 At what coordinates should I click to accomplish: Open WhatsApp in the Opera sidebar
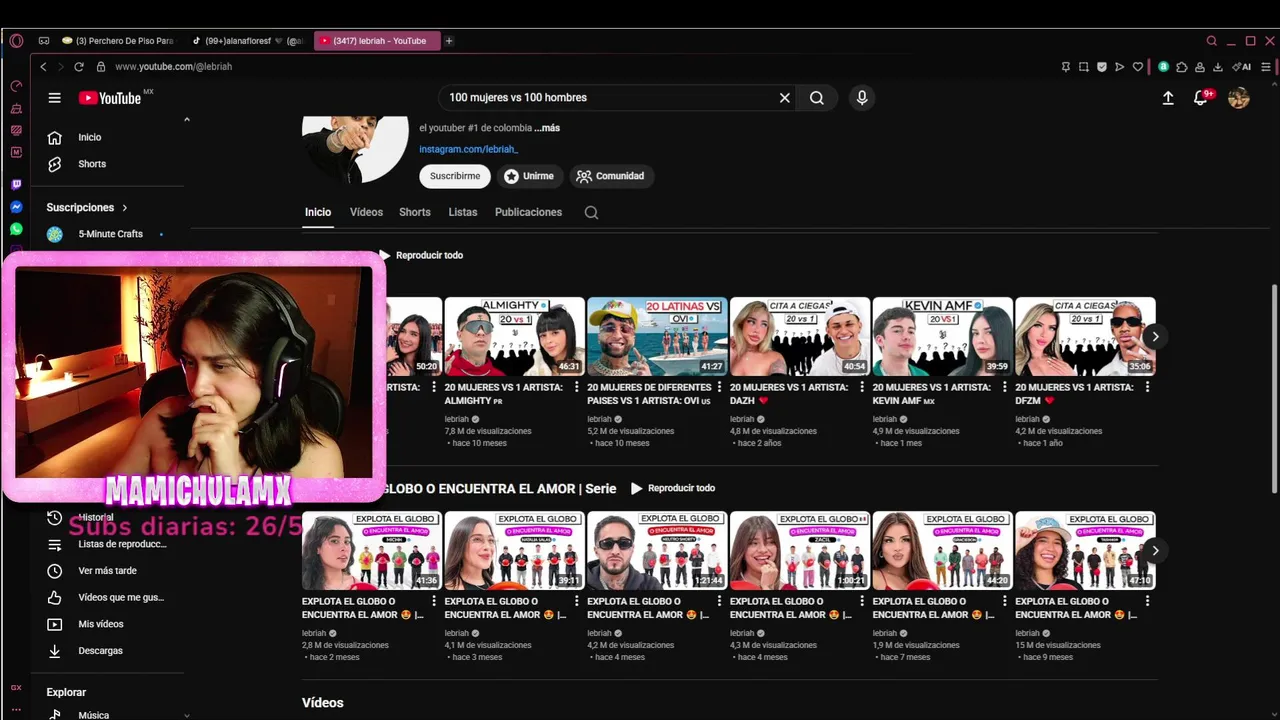16,229
